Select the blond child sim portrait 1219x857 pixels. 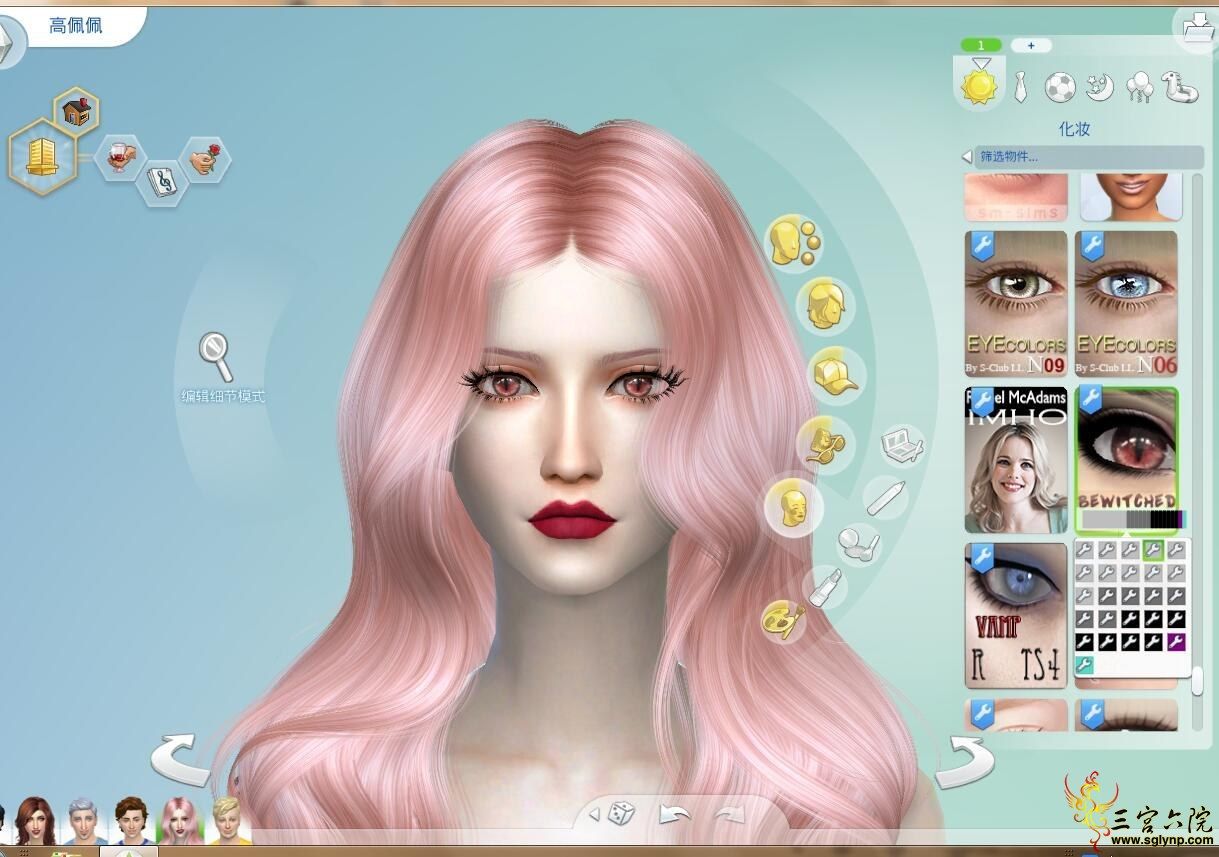tap(228, 820)
